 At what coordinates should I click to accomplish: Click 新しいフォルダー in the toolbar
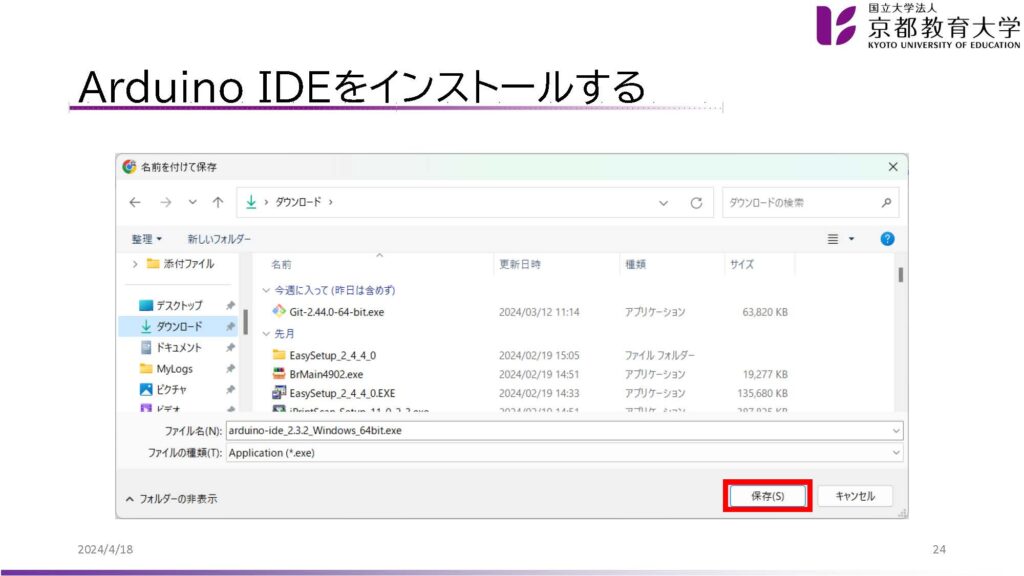[x=219, y=239]
